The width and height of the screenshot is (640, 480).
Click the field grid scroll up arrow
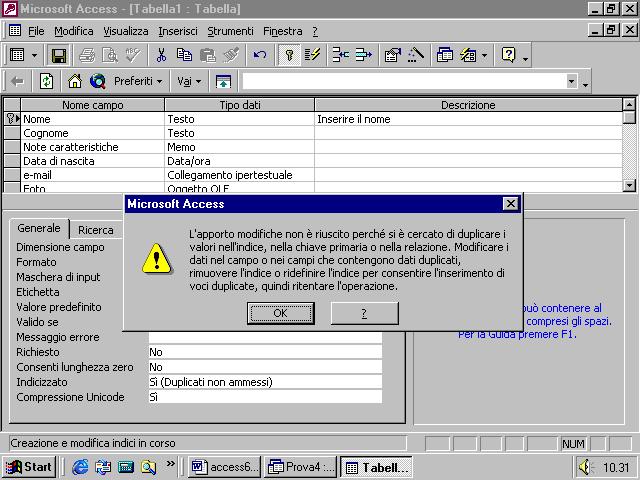[629, 104]
